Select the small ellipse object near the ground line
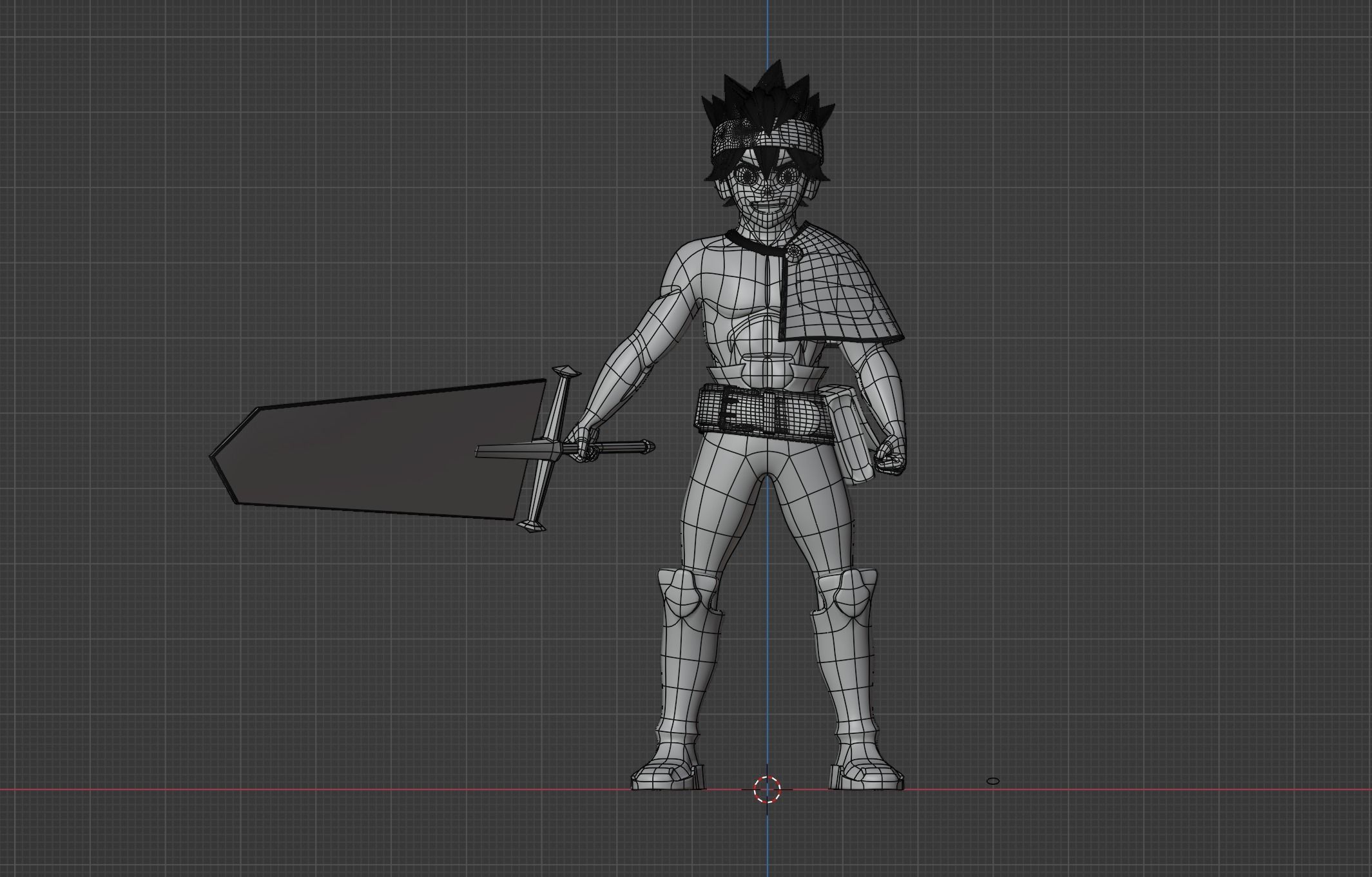The width and height of the screenshot is (1372, 877). pyautogui.click(x=993, y=781)
